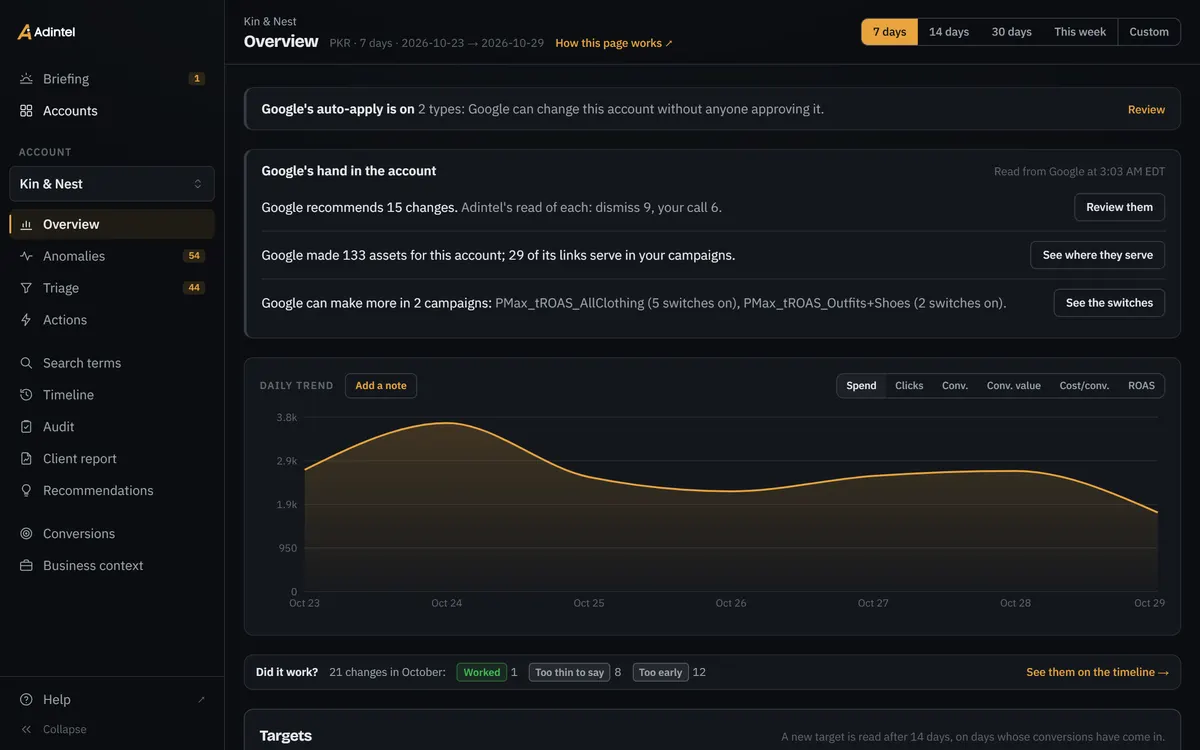Open the Kin & Nest account selector
This screenshot has height=750, width=1200.
coord(112,184)
